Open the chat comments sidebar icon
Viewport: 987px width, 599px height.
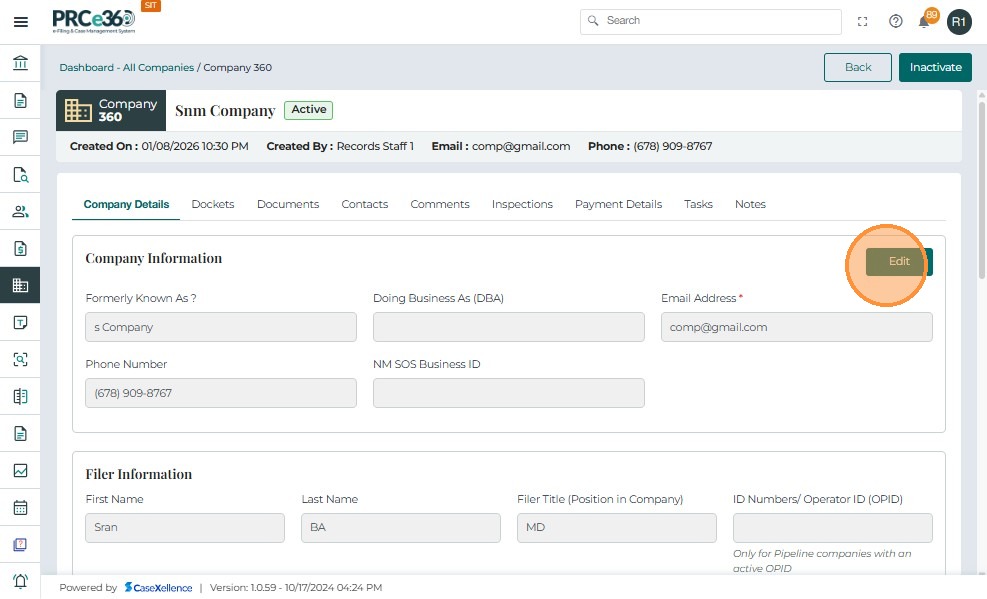tap(20, 137)
